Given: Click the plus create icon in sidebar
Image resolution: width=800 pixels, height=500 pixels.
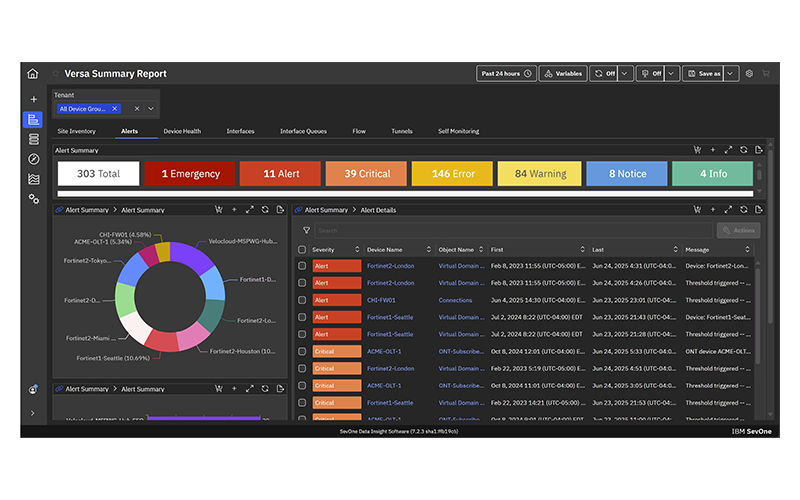Looking at the screenshot, I should pos(34,99).
